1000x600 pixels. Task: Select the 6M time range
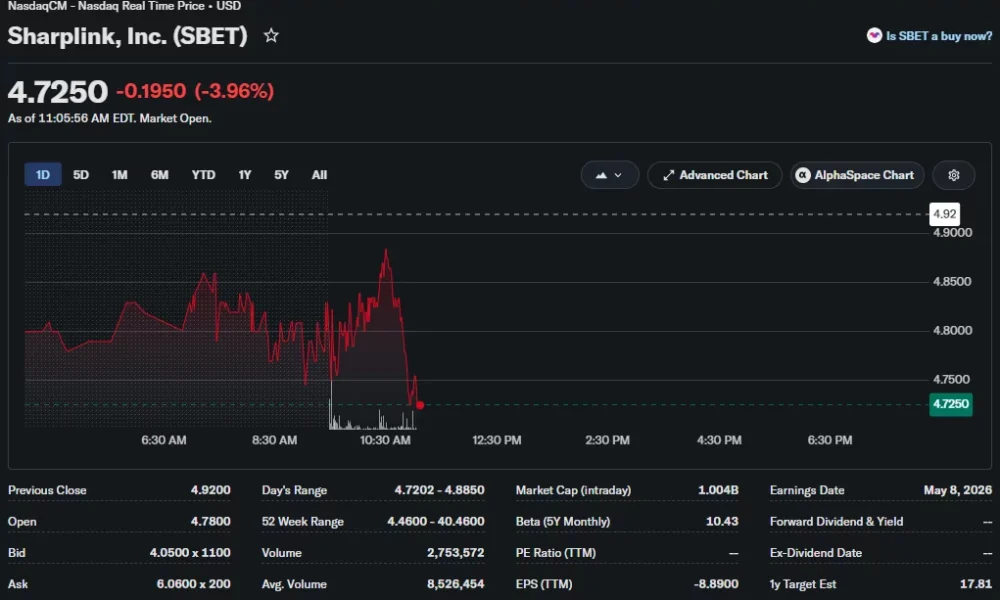tap(159, 175)
